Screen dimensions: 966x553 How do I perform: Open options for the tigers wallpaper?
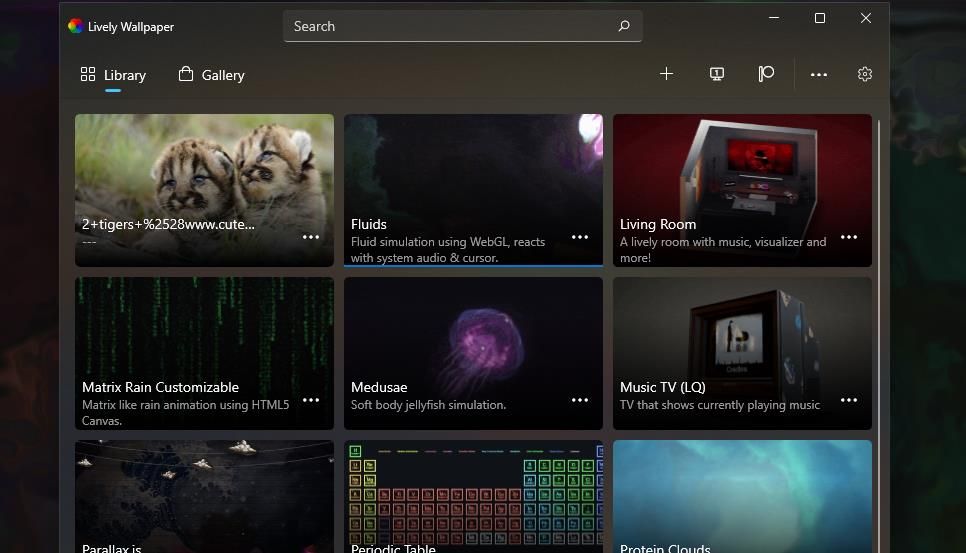pyautogui.click(x=311, y=237)
